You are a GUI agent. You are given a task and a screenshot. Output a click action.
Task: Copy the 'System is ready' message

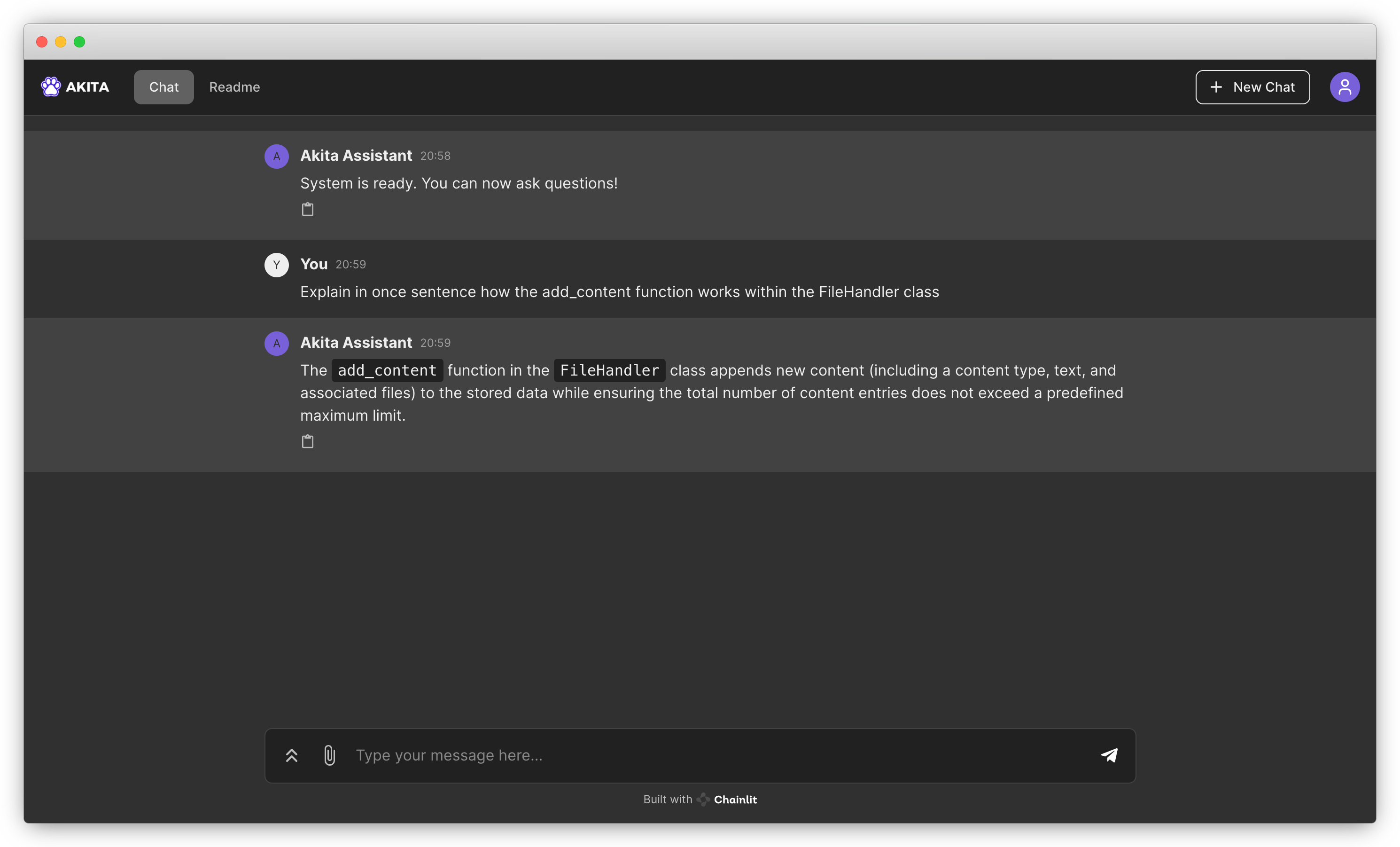tap(307, 209)
